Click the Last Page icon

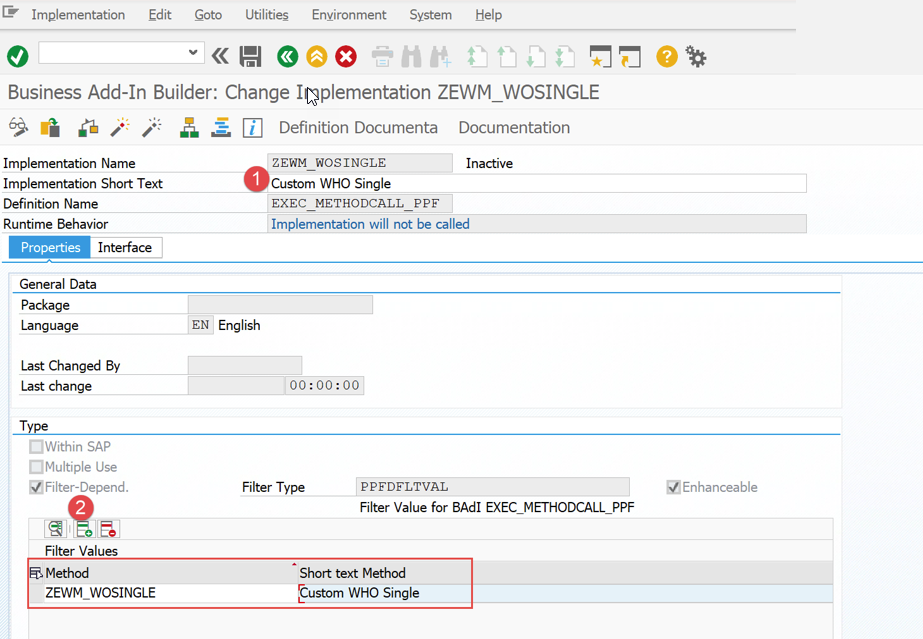coord(565,56)
